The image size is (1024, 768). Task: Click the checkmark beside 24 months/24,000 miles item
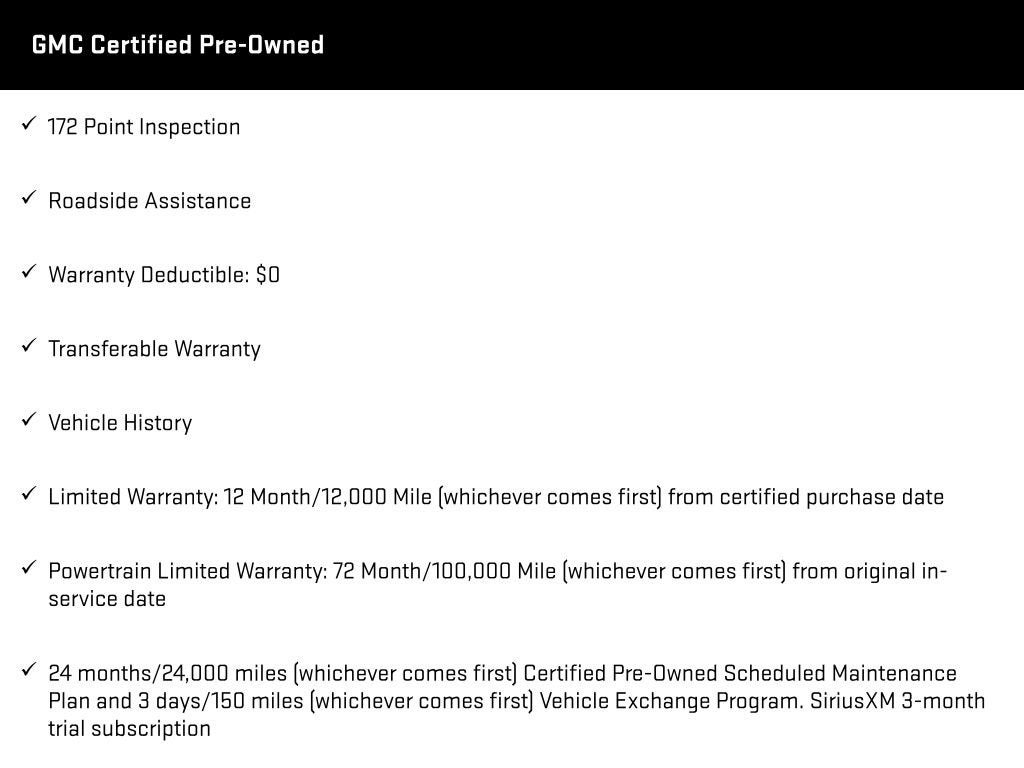tap(28, 671)
